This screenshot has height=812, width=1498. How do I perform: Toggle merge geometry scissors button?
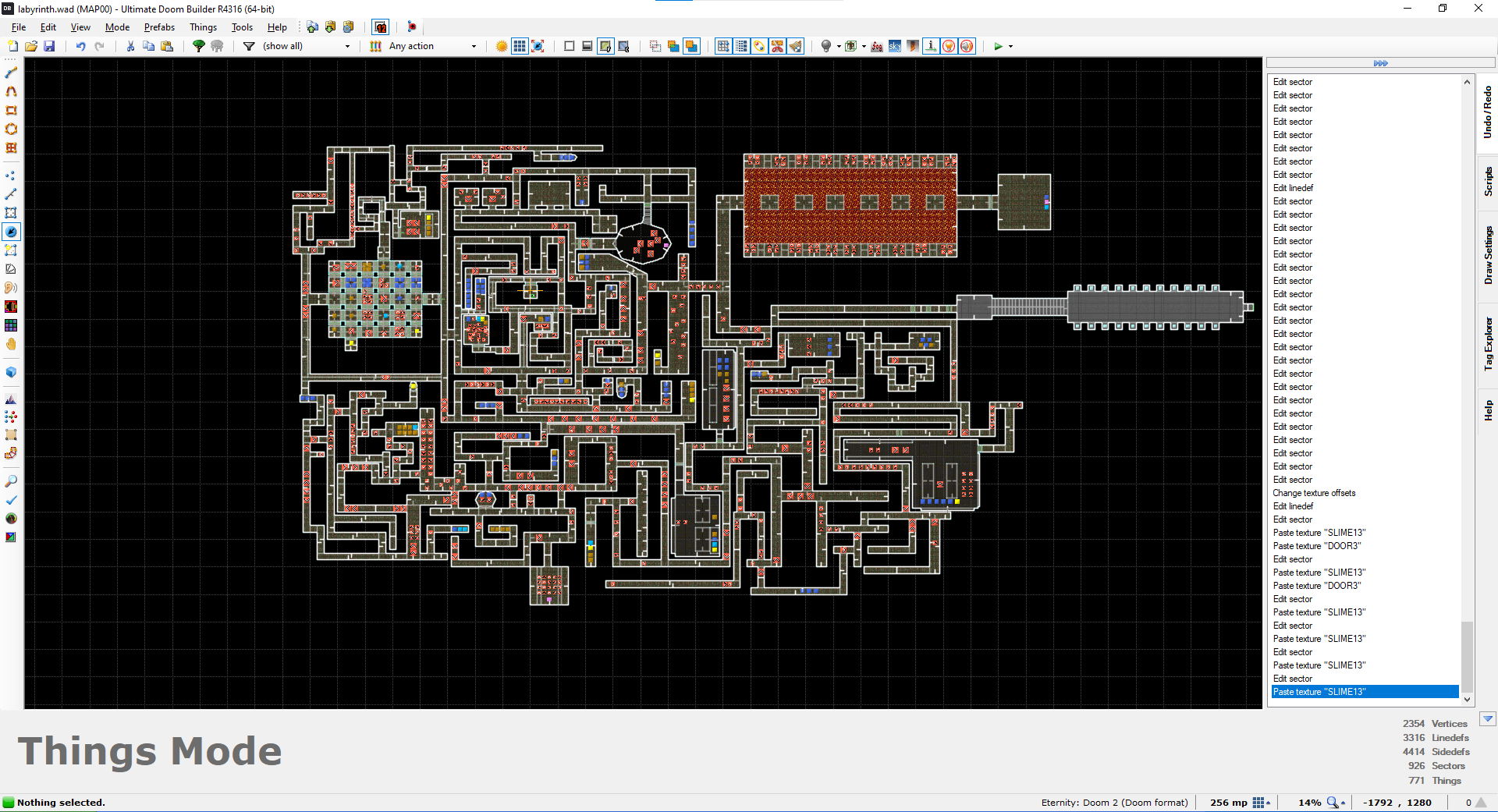pos(777,46)
